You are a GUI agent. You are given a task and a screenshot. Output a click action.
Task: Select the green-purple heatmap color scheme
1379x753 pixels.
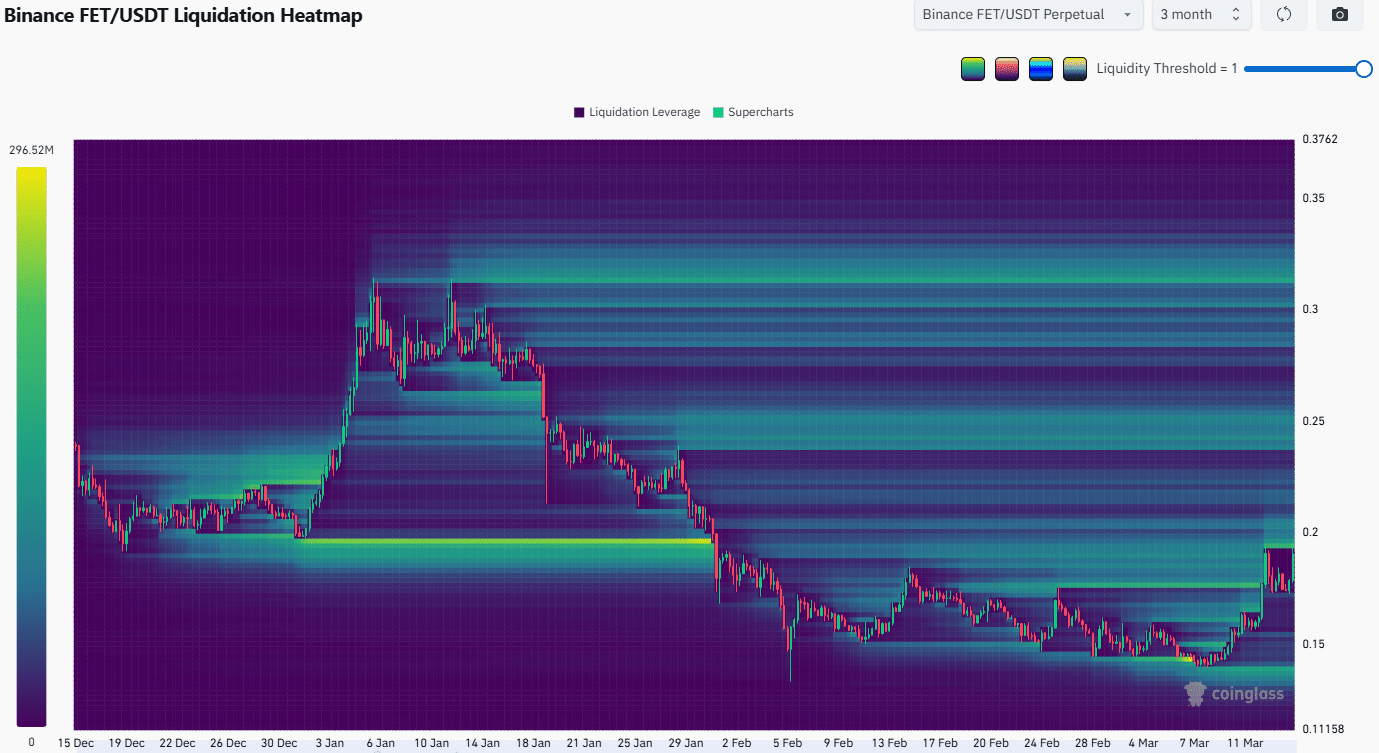(x=972, y=68)
